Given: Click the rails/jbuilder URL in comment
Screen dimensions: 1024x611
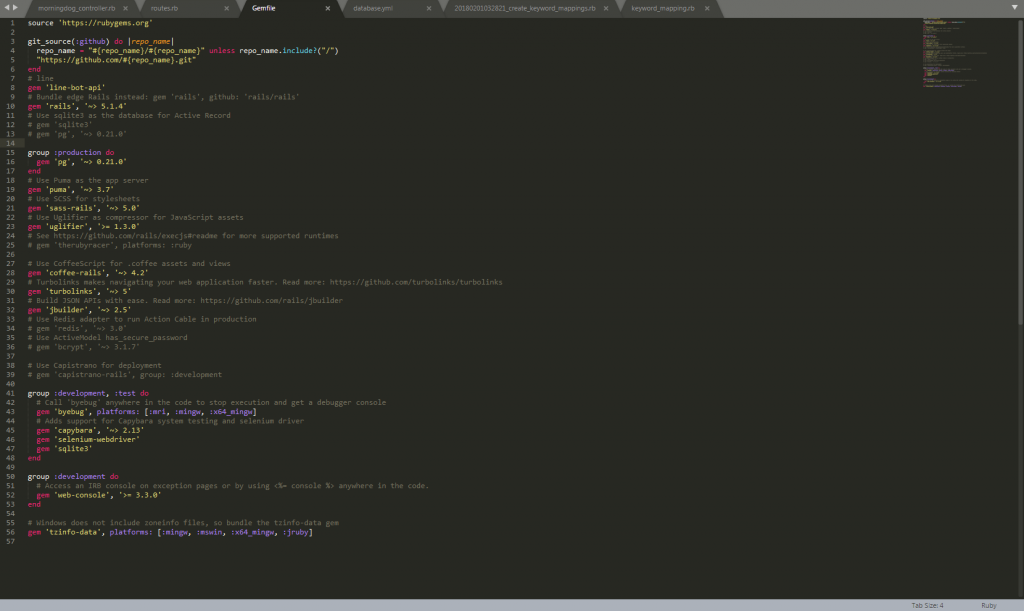Looking at the screenshot, I should pos(271,300).
